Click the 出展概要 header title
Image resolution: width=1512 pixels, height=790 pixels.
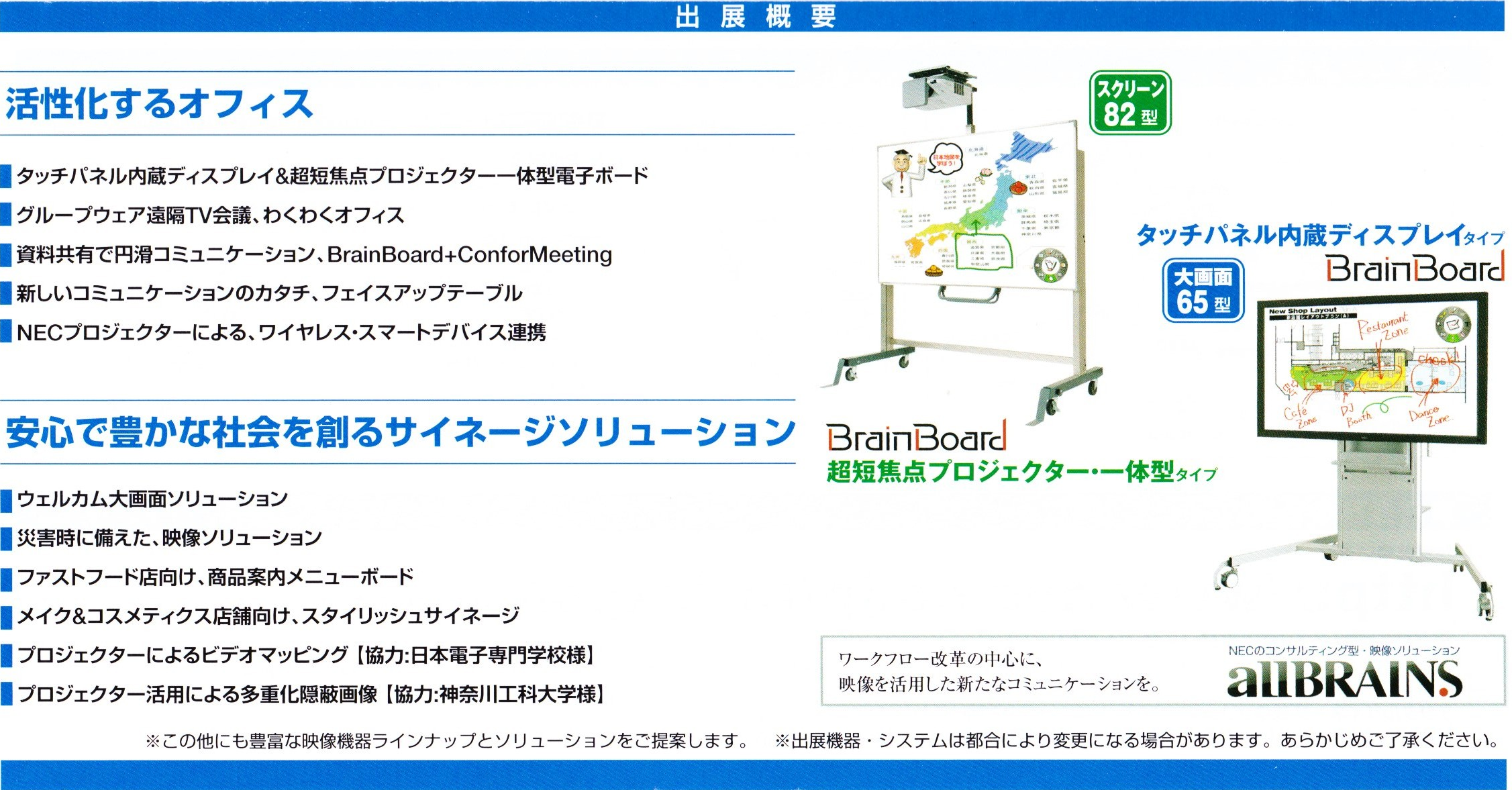(x=755, y=16)
